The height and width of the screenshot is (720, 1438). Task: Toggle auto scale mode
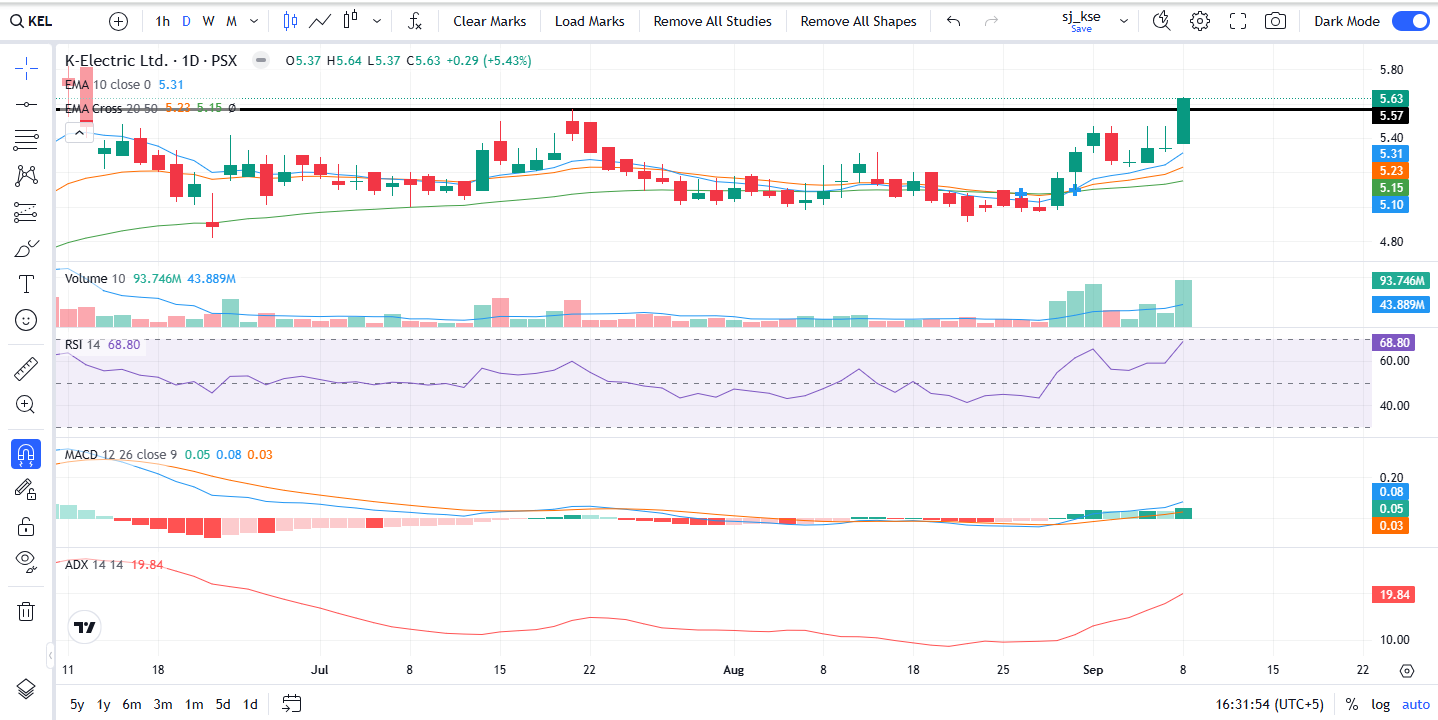1416,704
